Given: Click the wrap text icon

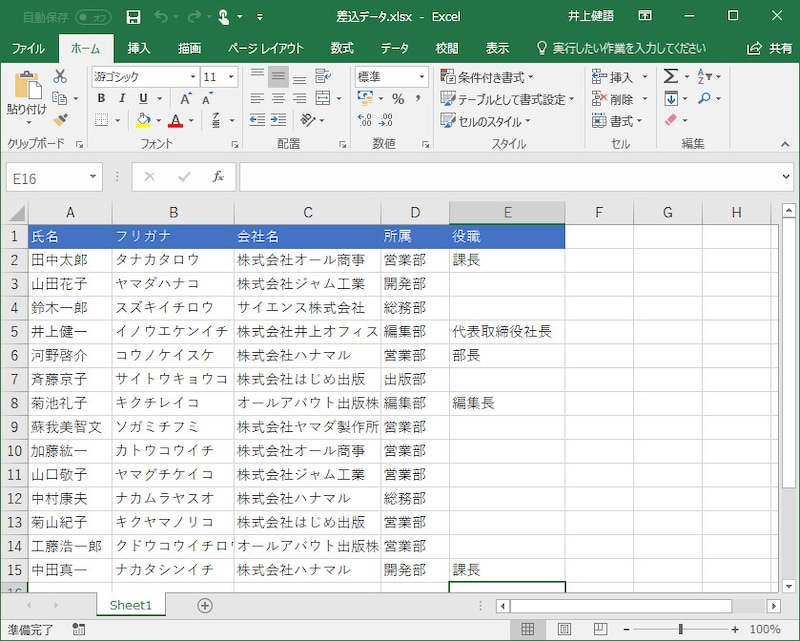Looking at the screenshot, I should [323, 75].
